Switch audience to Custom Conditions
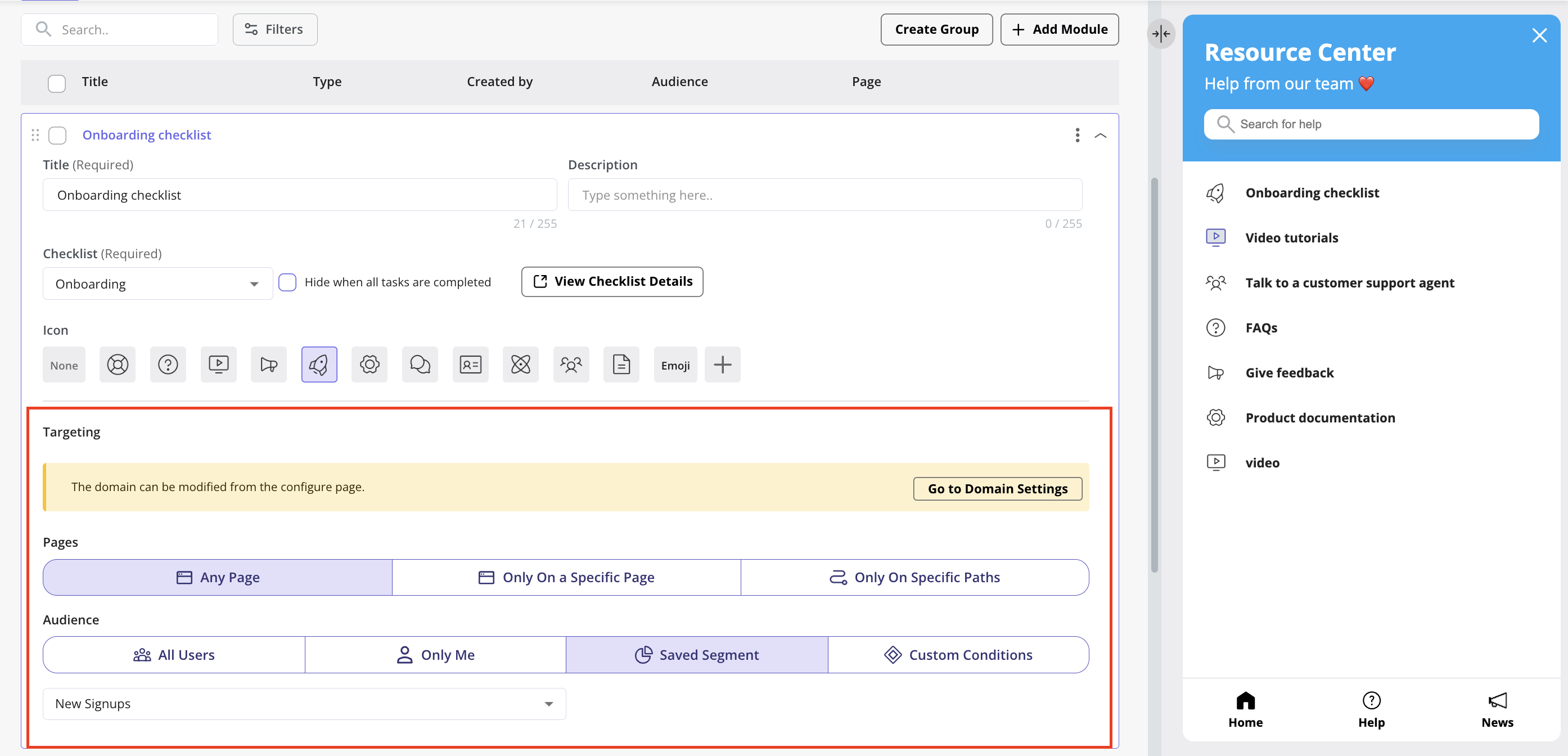Image resolution: width=1568 pixels, height=756 pixels. (x=958, y=655)
